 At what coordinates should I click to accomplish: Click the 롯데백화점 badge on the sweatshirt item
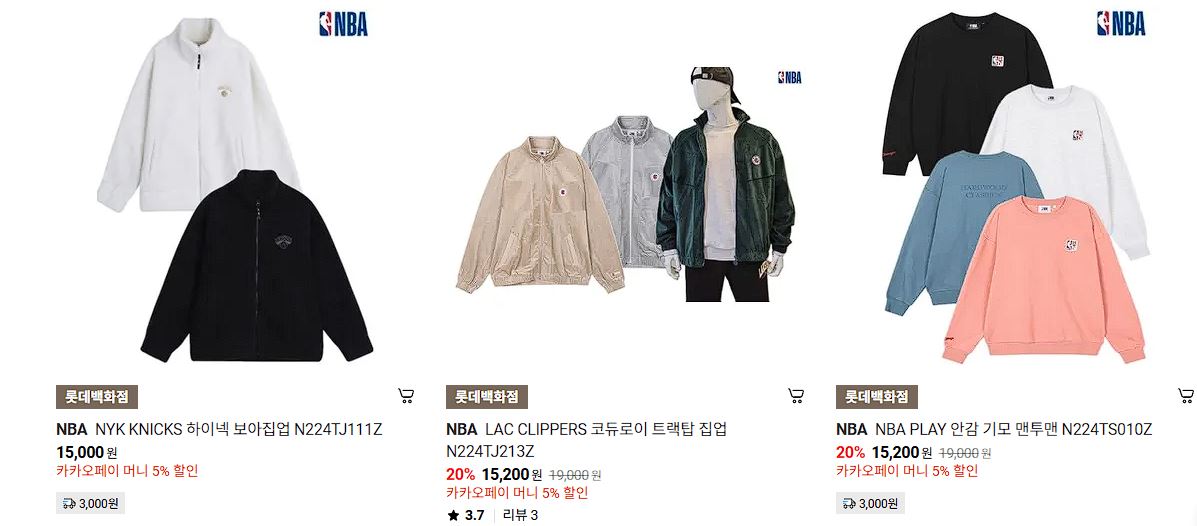click(877, 397)
